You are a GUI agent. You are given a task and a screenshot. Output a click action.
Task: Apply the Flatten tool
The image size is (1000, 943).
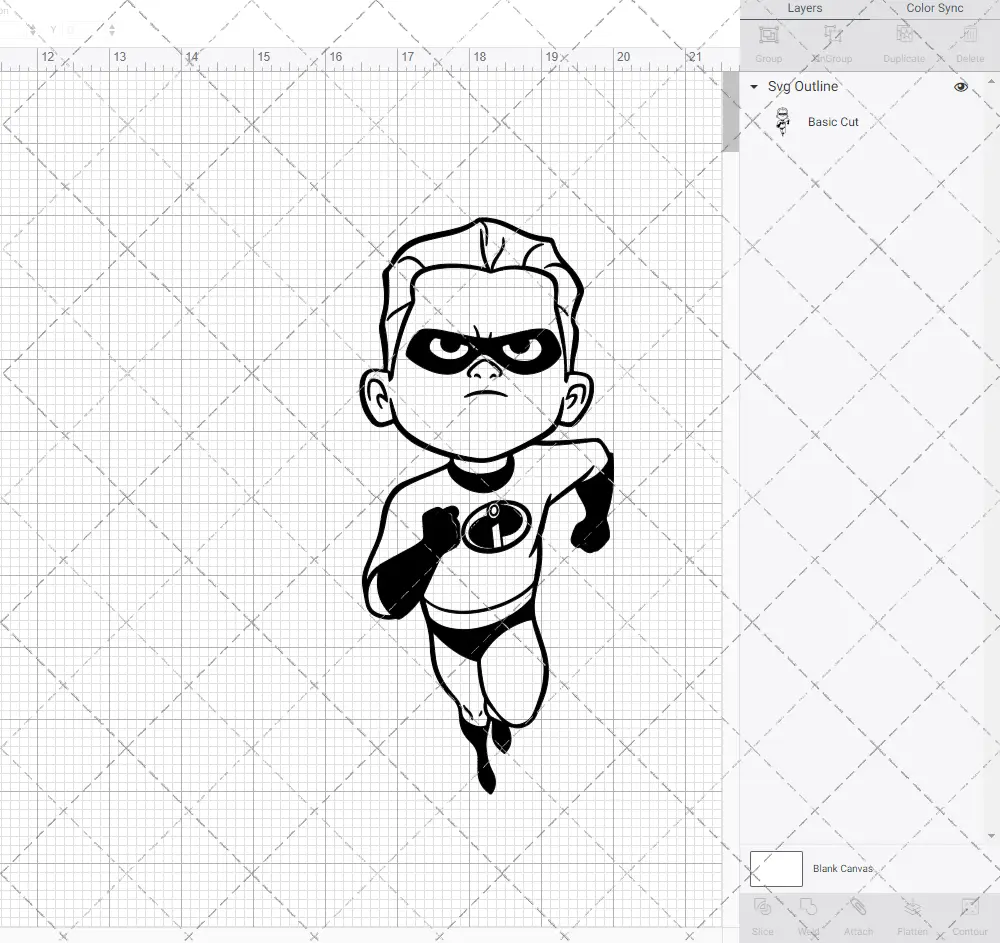pyautogui.click(x=911, y=915)
